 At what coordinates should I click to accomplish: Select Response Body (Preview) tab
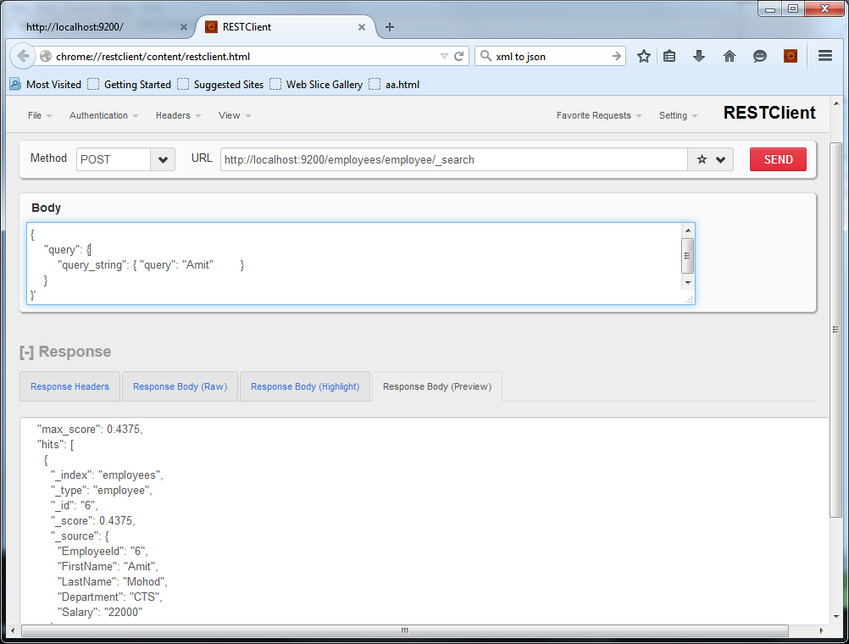point(437,386)
